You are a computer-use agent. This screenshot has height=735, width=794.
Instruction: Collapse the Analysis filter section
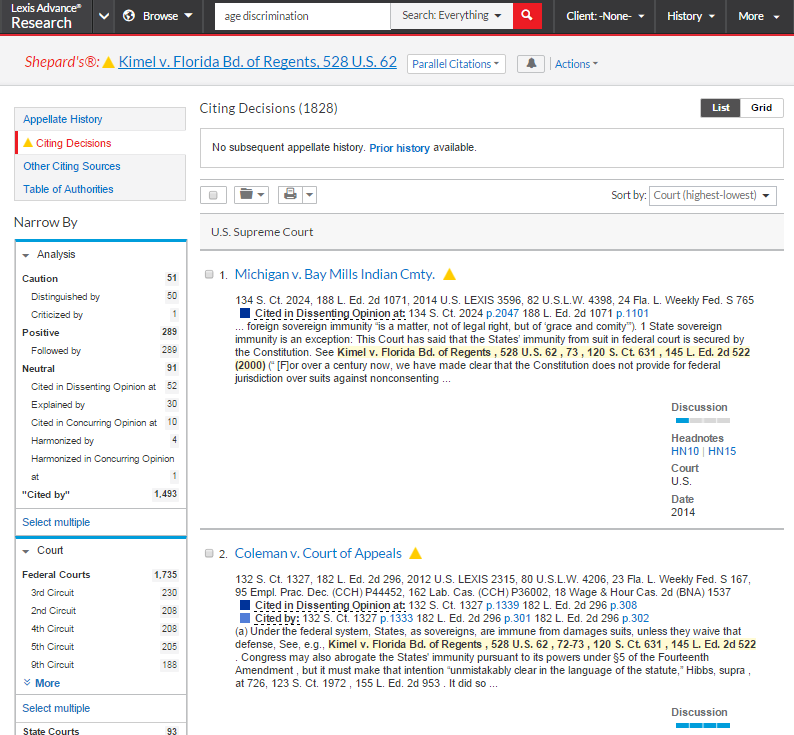27,254
